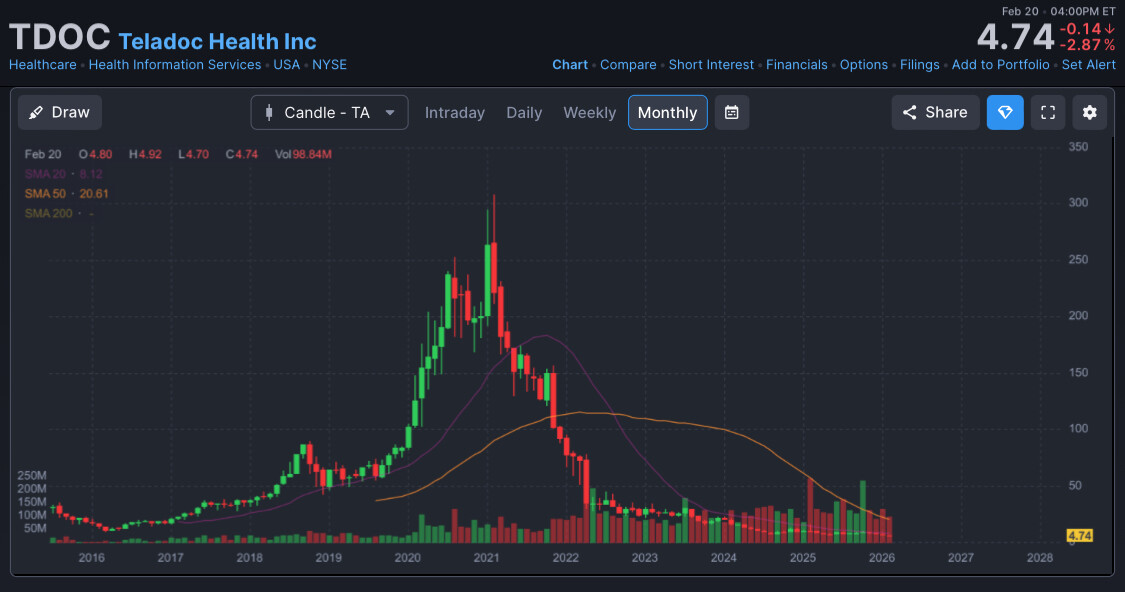Open the Short Interest tab
Screen dimensions: 1125x592
pos(711,65)
